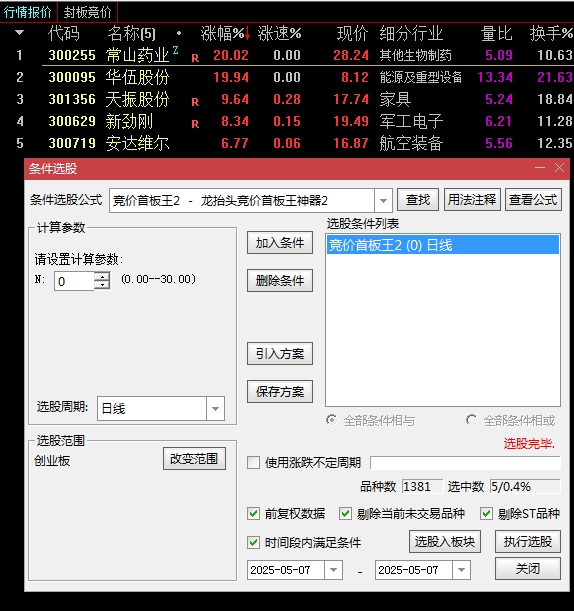Viewport: 574px width, 611px height.
Task: Increase the N parameter spinner
Action: (x=102, y=277)
